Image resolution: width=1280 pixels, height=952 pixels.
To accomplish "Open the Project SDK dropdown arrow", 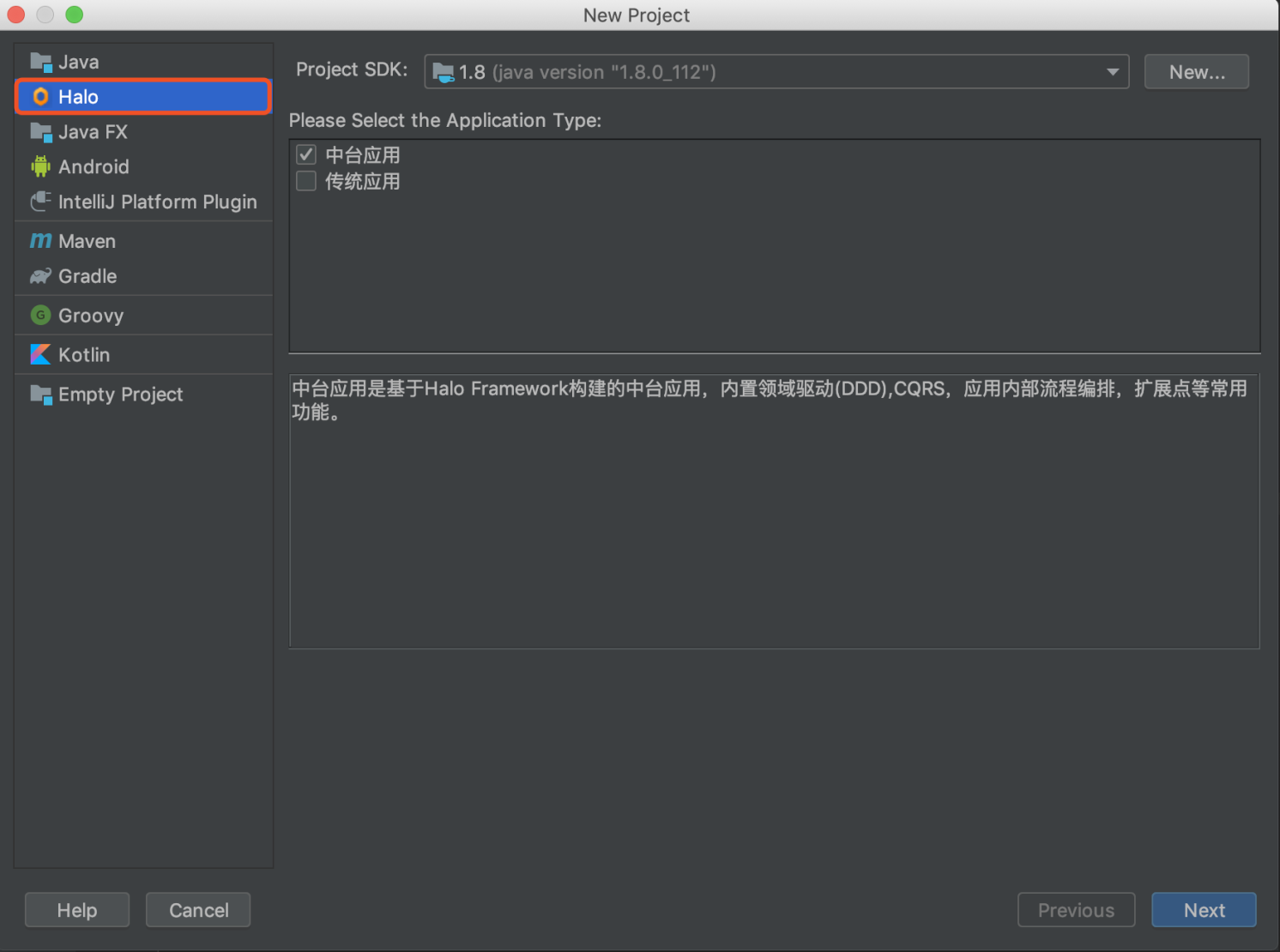I will pyautogui.click(x=1112, y=72).
